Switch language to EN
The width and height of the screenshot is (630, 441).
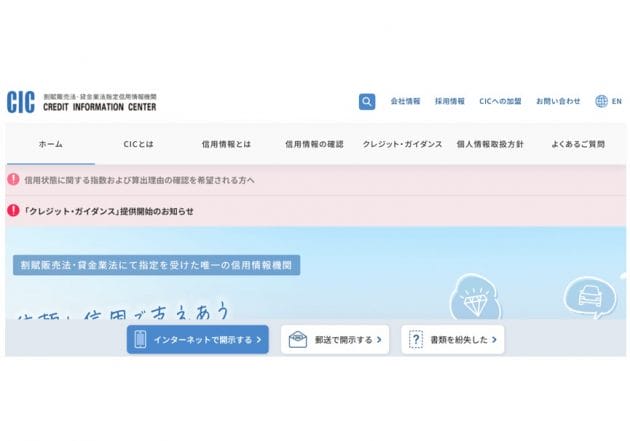616,101
